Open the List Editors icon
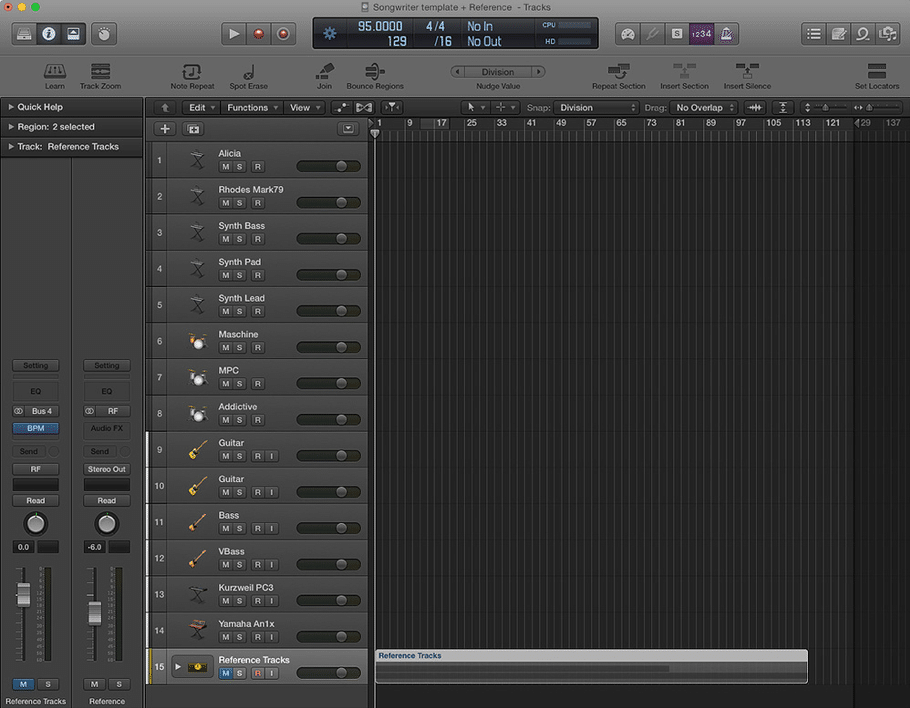The width and height of the screenshot is (910, 708). coord(814,34)
